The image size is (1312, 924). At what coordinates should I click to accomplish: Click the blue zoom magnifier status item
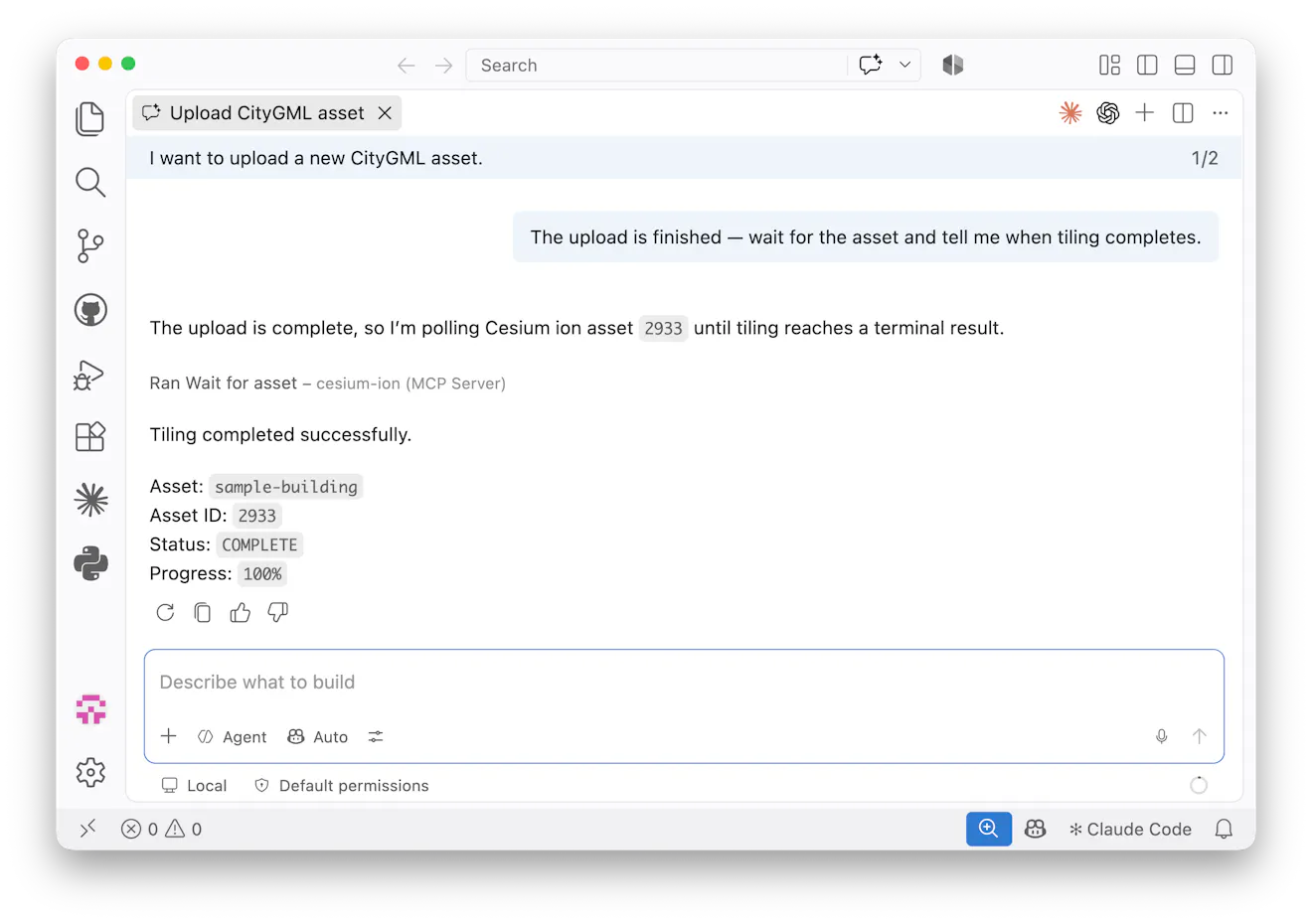tap(989, 829)
